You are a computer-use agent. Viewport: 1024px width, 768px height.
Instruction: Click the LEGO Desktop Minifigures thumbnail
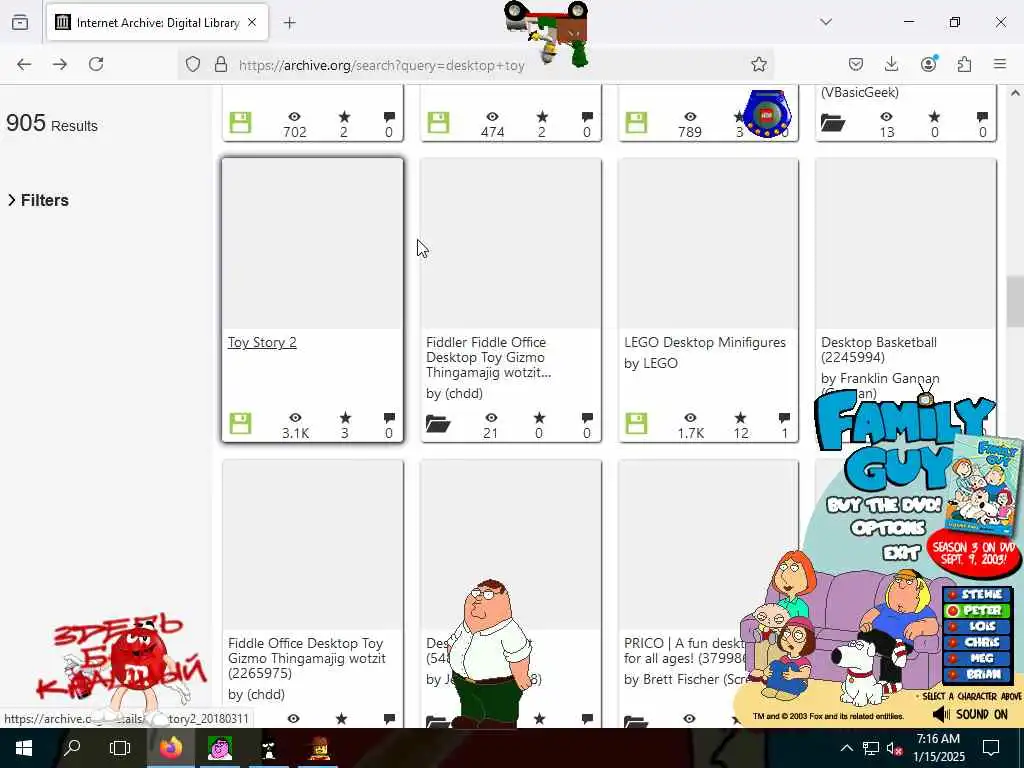coord(709,244)
